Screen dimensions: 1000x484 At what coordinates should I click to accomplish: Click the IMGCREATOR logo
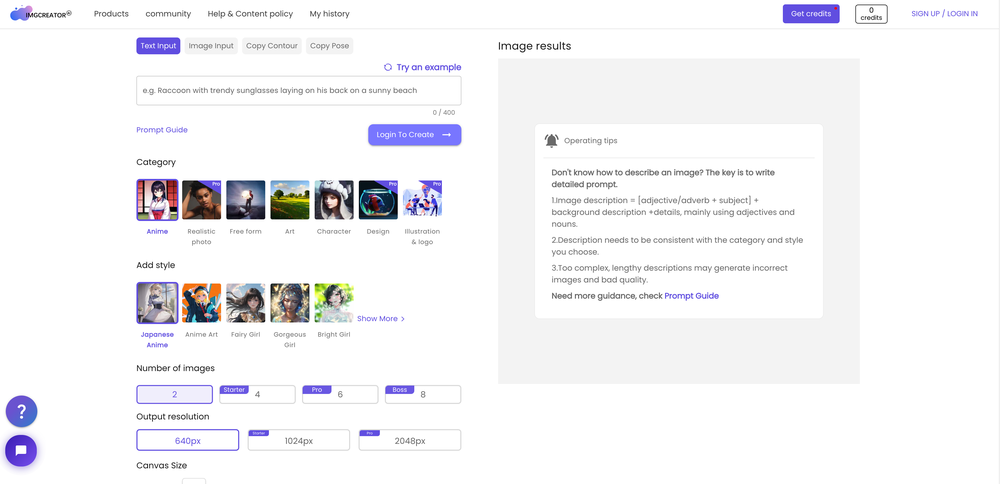tap(41, 13)
